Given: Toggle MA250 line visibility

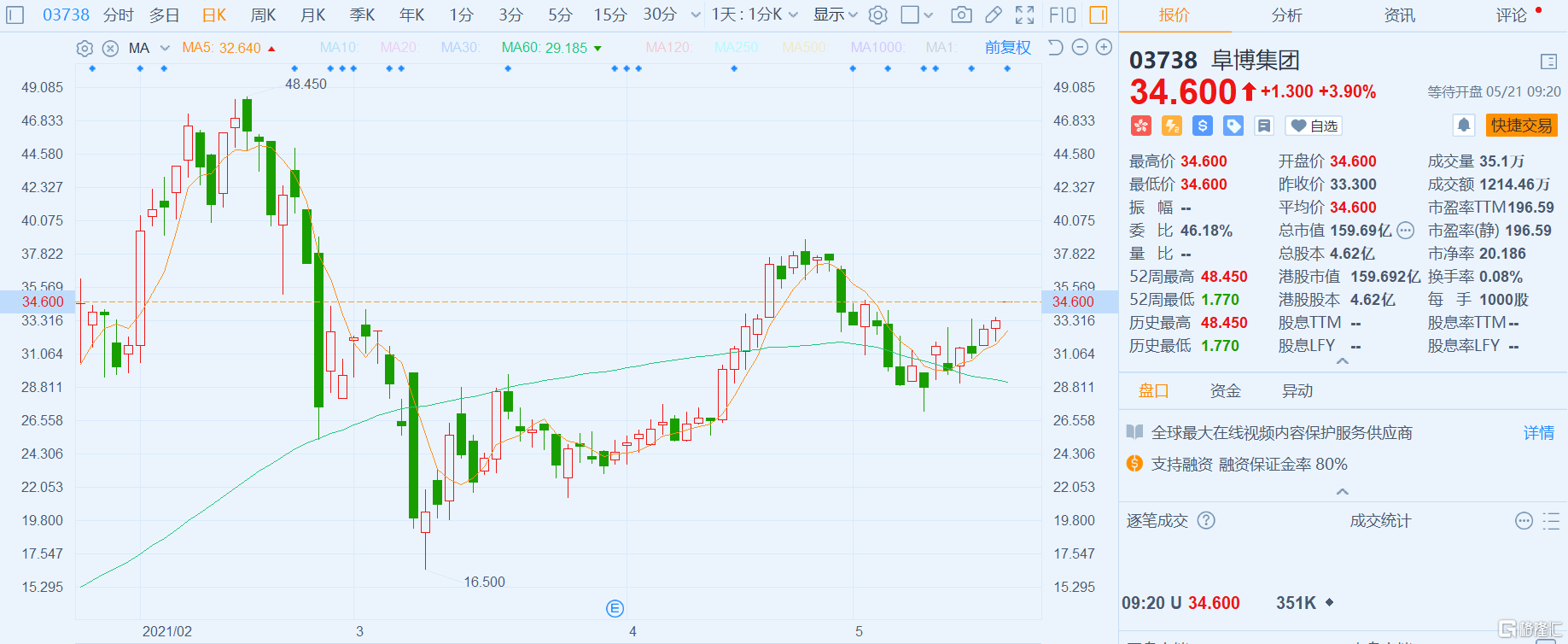Looking at the screenshot, I should [x=737, y=48].
